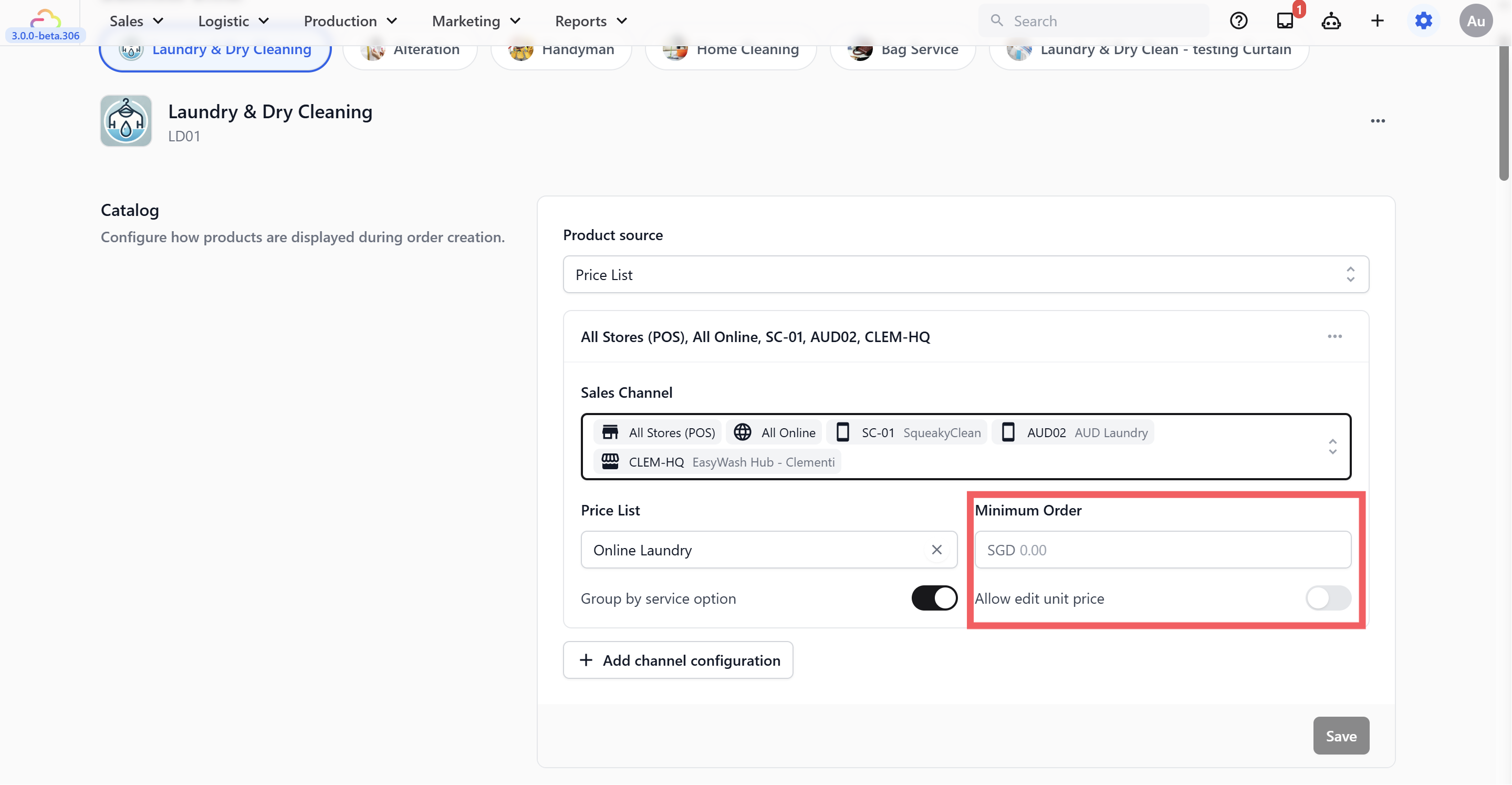
Task: Click the Au user avatar
Action: [x=1476, y=21]
